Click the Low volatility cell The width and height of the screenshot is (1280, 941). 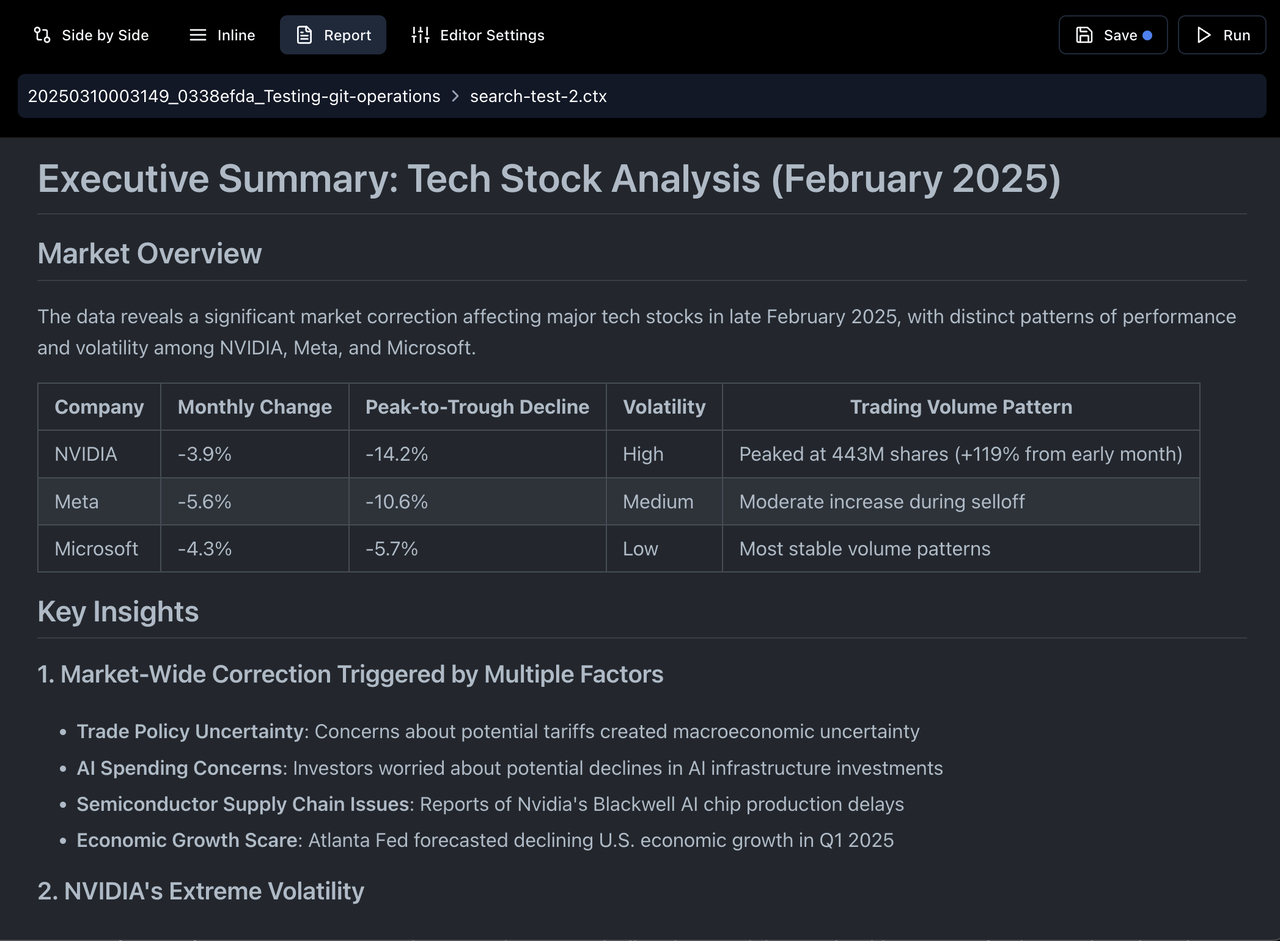click(x=664, y=548)
